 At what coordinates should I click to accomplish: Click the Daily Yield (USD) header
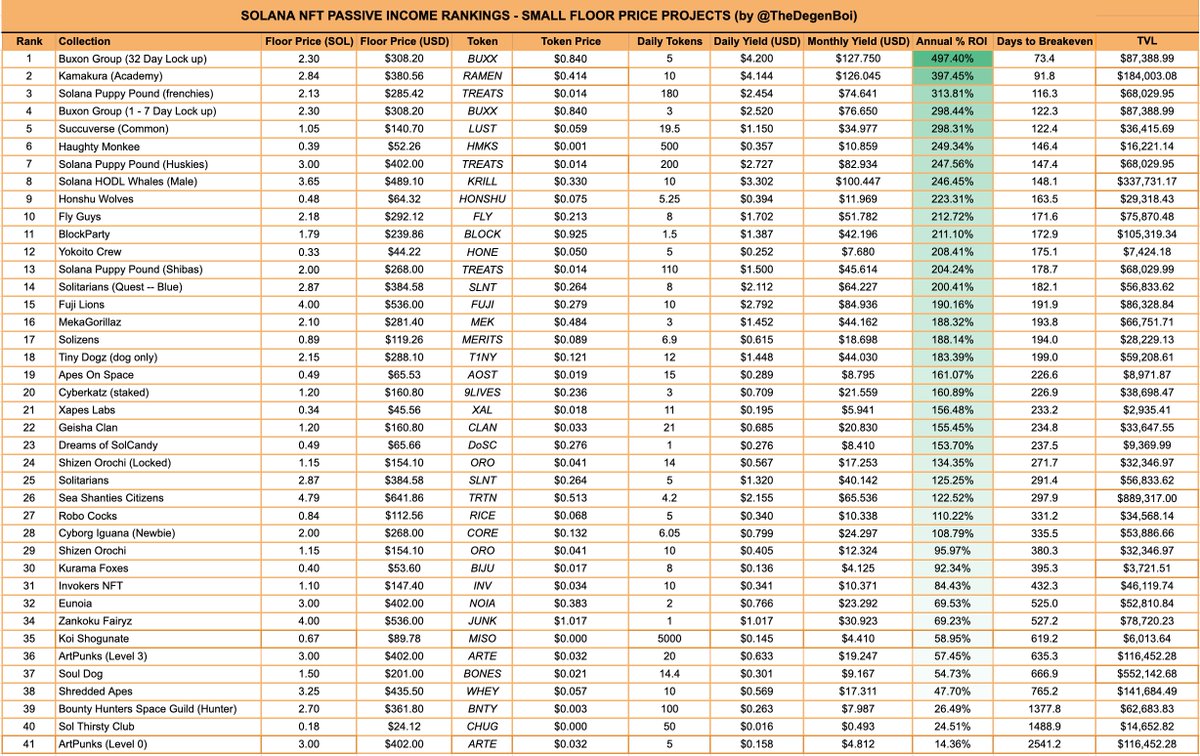(x=756, y=41)
